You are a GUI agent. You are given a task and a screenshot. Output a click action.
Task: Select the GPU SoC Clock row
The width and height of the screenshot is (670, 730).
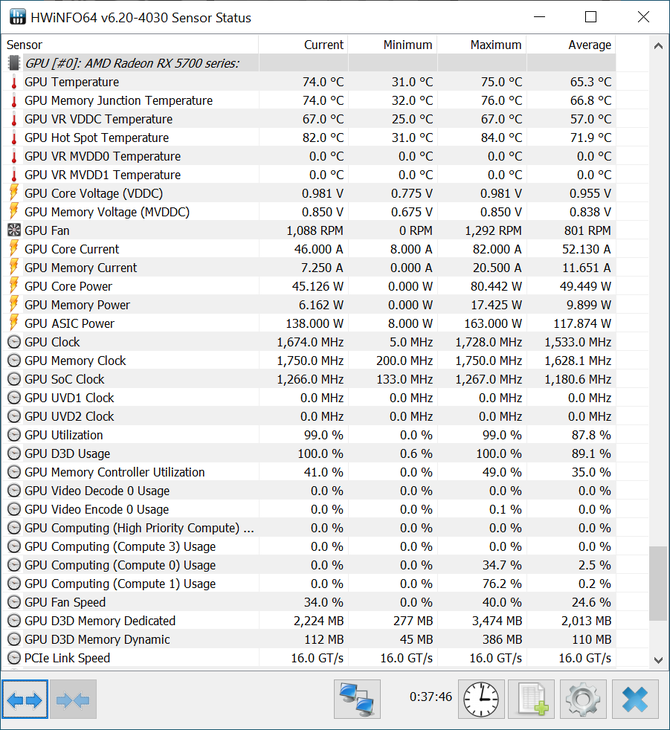(309, 379)
